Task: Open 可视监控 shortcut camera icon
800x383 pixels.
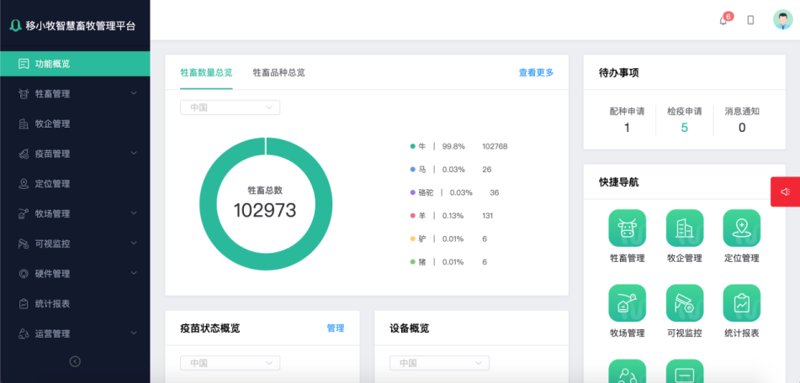Action: tap(685, 303)
